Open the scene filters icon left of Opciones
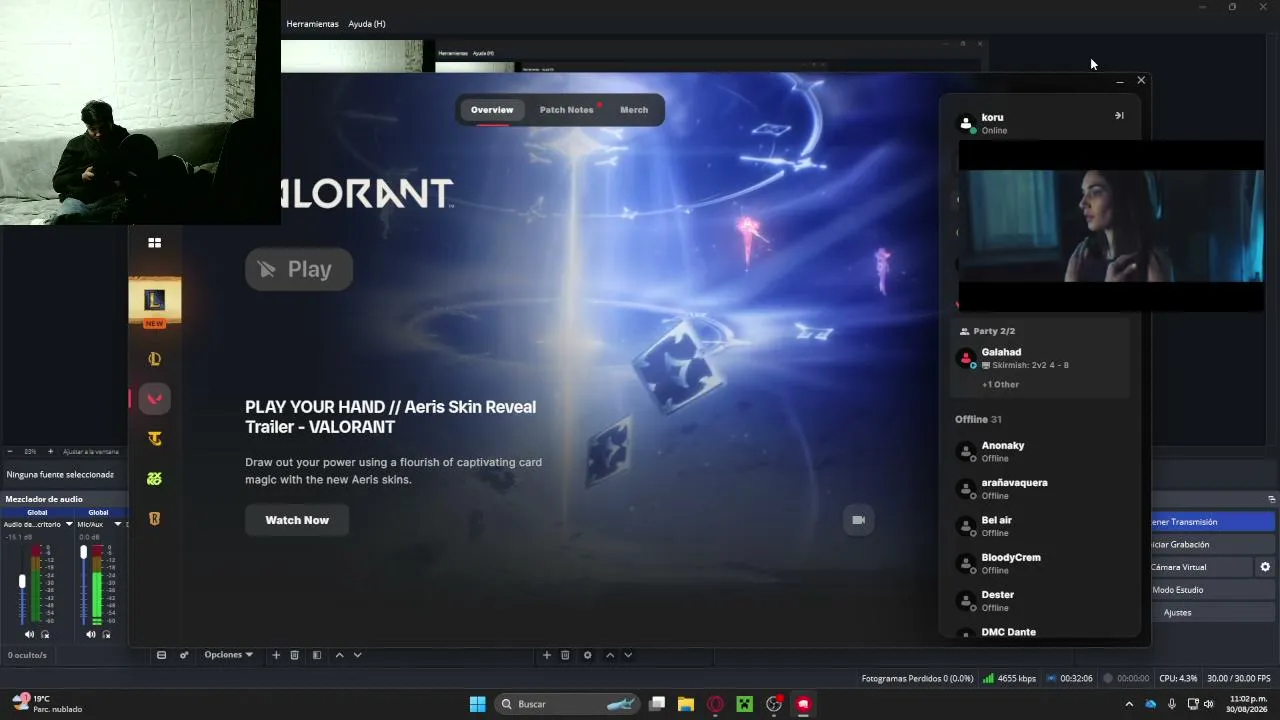The height and width of the screenshot is (720, 1280). point(184,655)
